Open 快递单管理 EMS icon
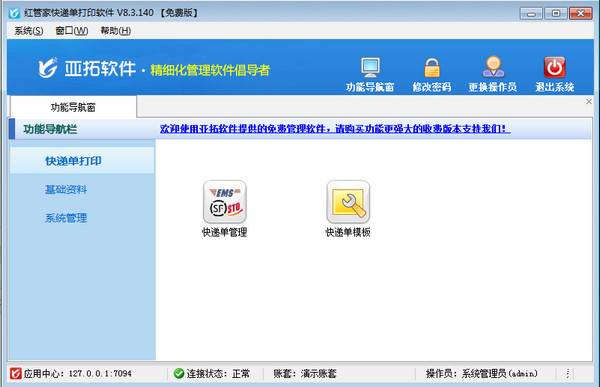600x387 pixels. tap(225, 202)
